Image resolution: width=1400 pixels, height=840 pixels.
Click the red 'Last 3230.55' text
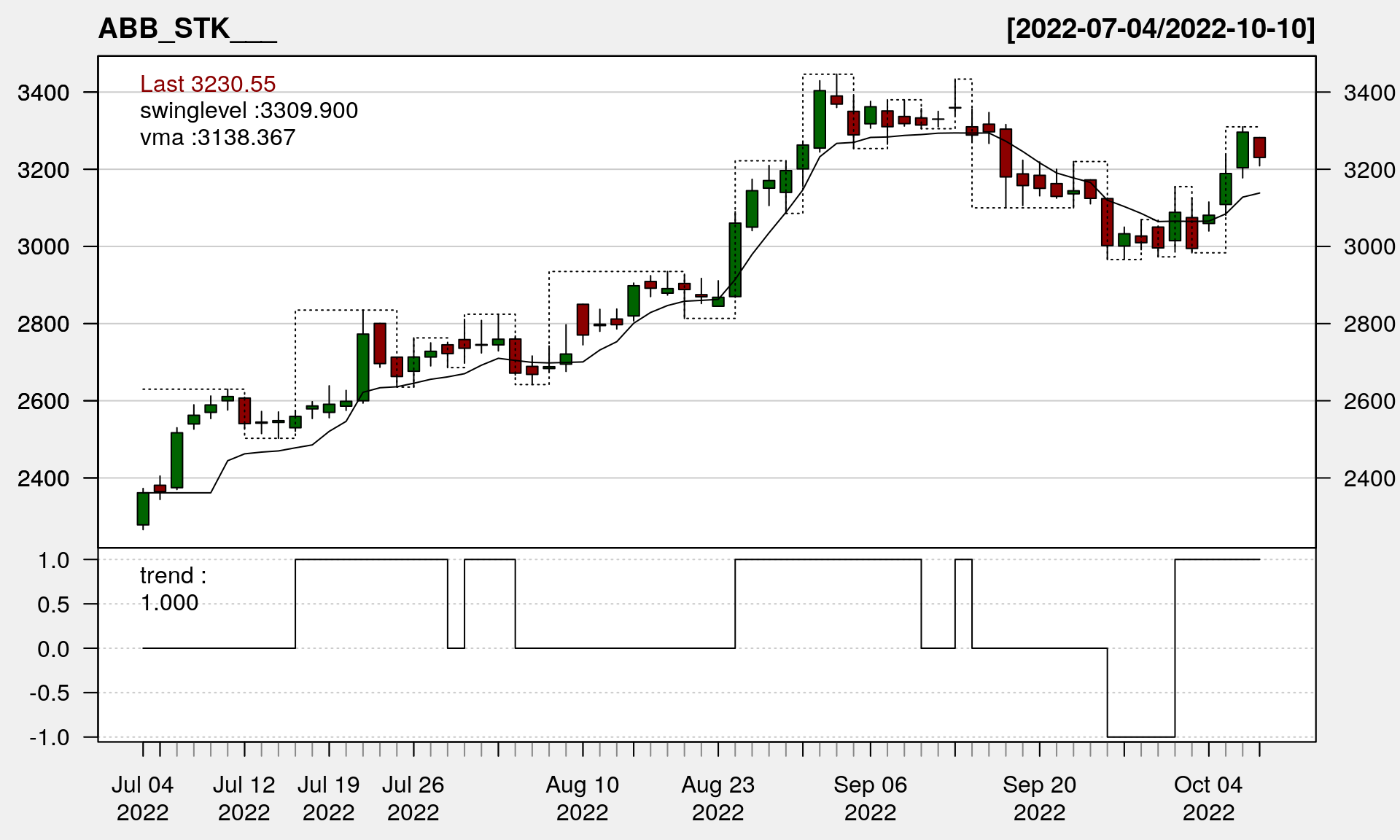click(x=208, y=84)
